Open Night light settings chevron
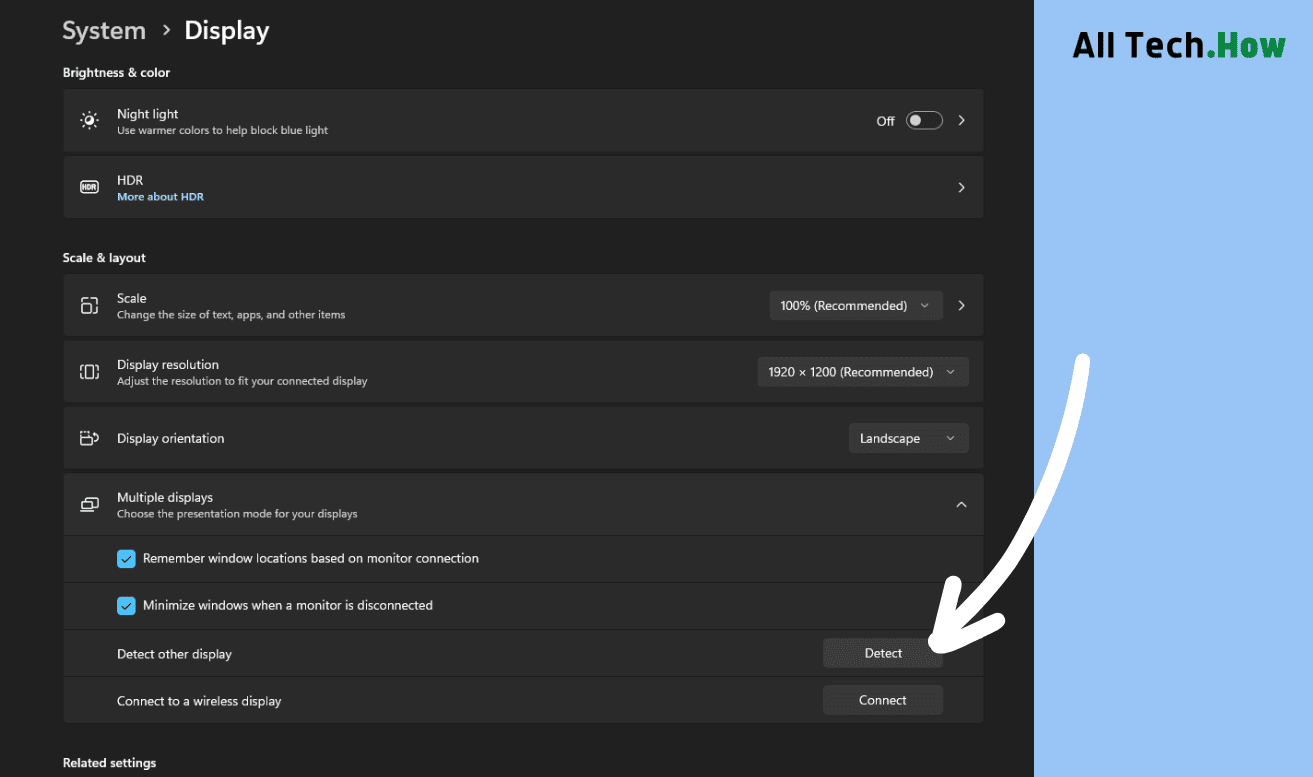Image resolution: width=1313 pixels, height=777 pixels. (x=962, y=120)
